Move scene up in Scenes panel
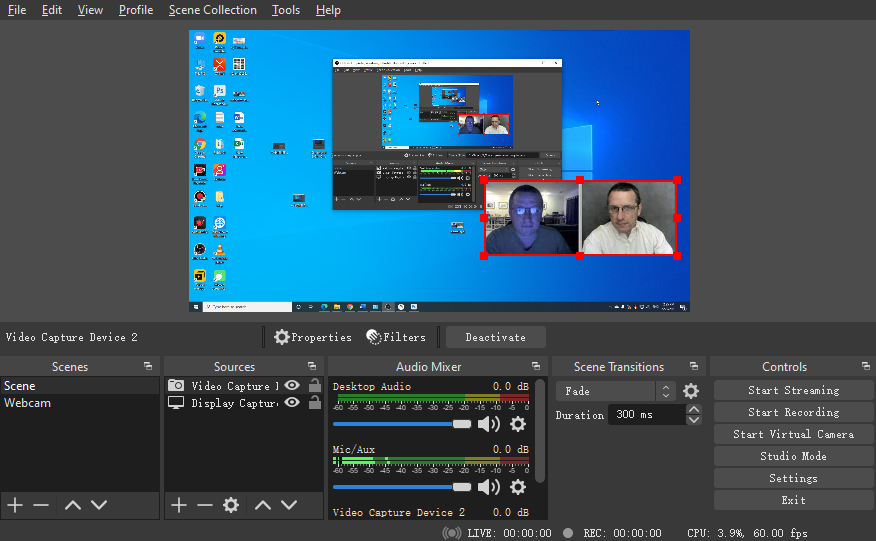The width and height of the screenshot is (876, 541). [x=73, y=505]
